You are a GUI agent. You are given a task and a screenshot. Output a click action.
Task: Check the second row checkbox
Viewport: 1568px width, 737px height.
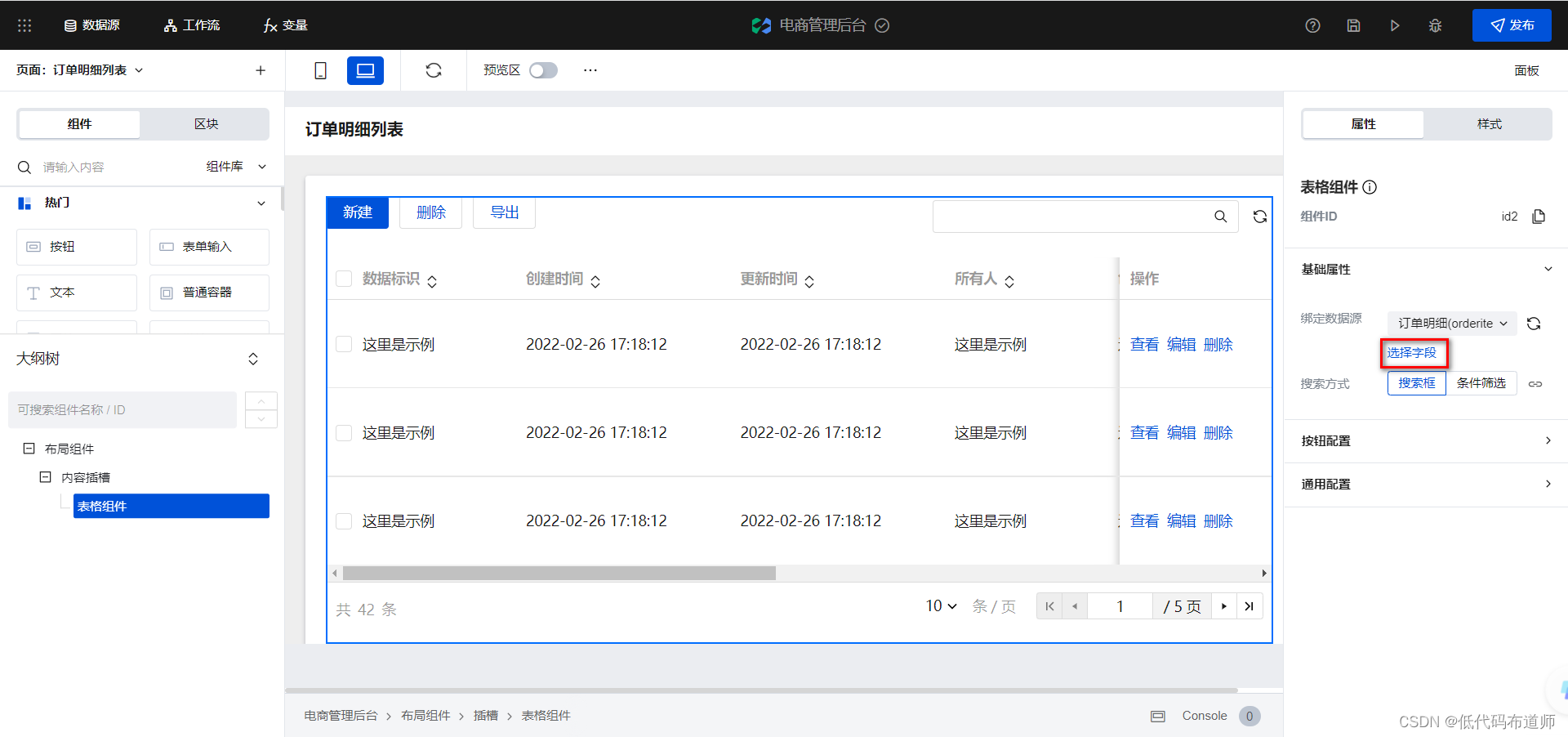(344, 433)
